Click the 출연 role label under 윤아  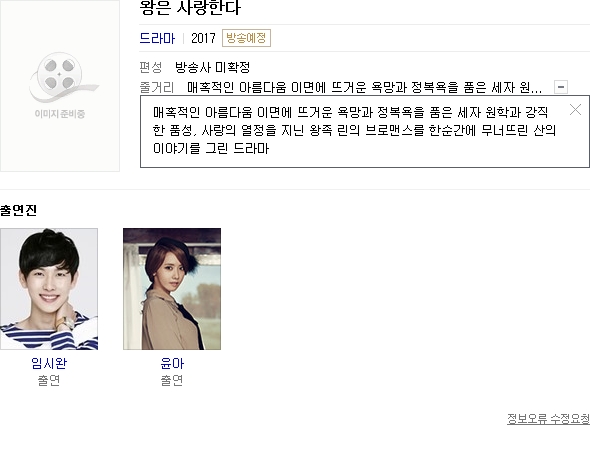pos(172,380)
